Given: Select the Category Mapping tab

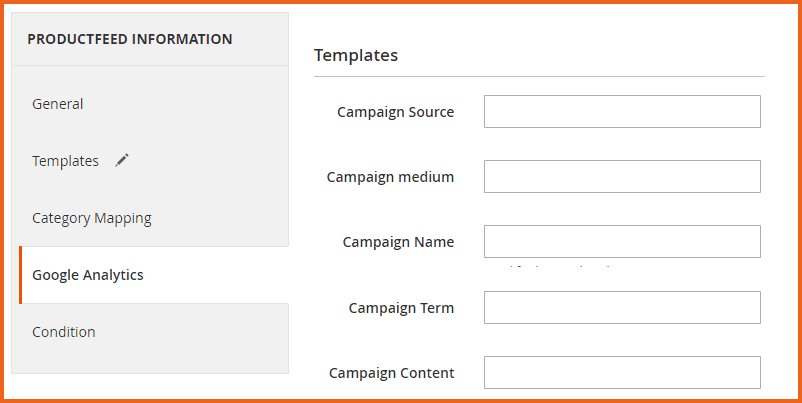Looking at the screenshot, I should [x=92, y=218].
